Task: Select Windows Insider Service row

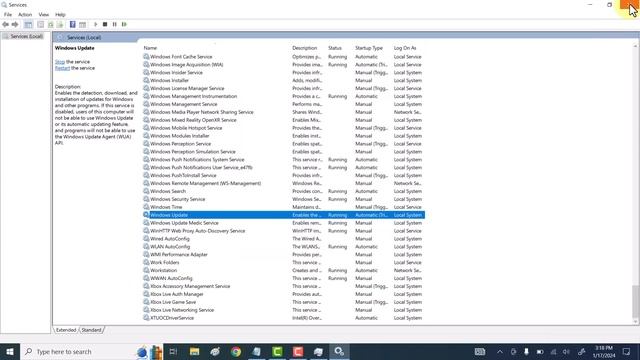Action: (284, 73)
